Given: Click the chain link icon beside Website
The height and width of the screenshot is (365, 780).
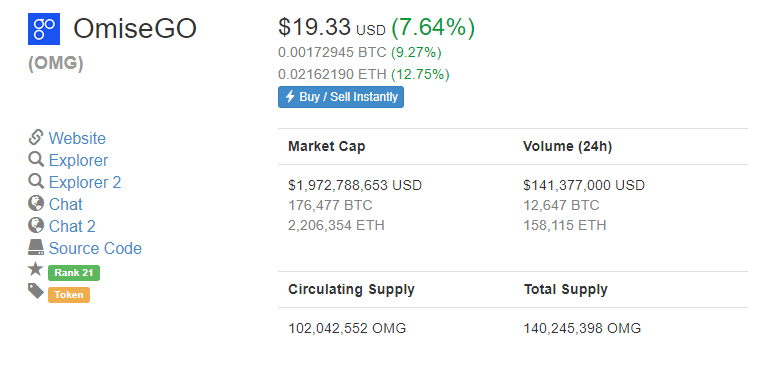Looking at the screenshot, I should pyautogui.click(x=36, y=137).
